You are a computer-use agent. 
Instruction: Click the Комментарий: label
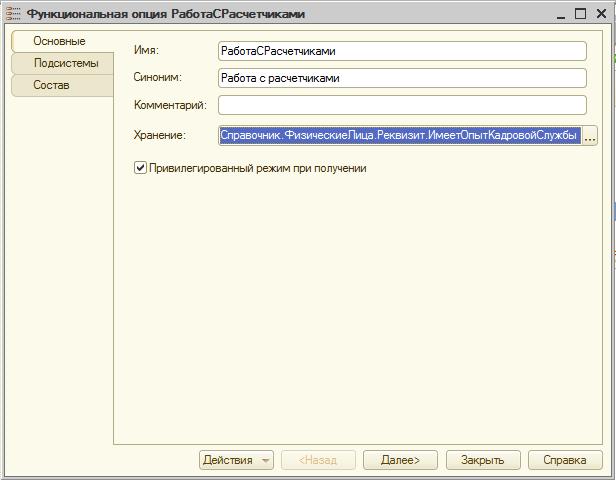pos(170,105)
